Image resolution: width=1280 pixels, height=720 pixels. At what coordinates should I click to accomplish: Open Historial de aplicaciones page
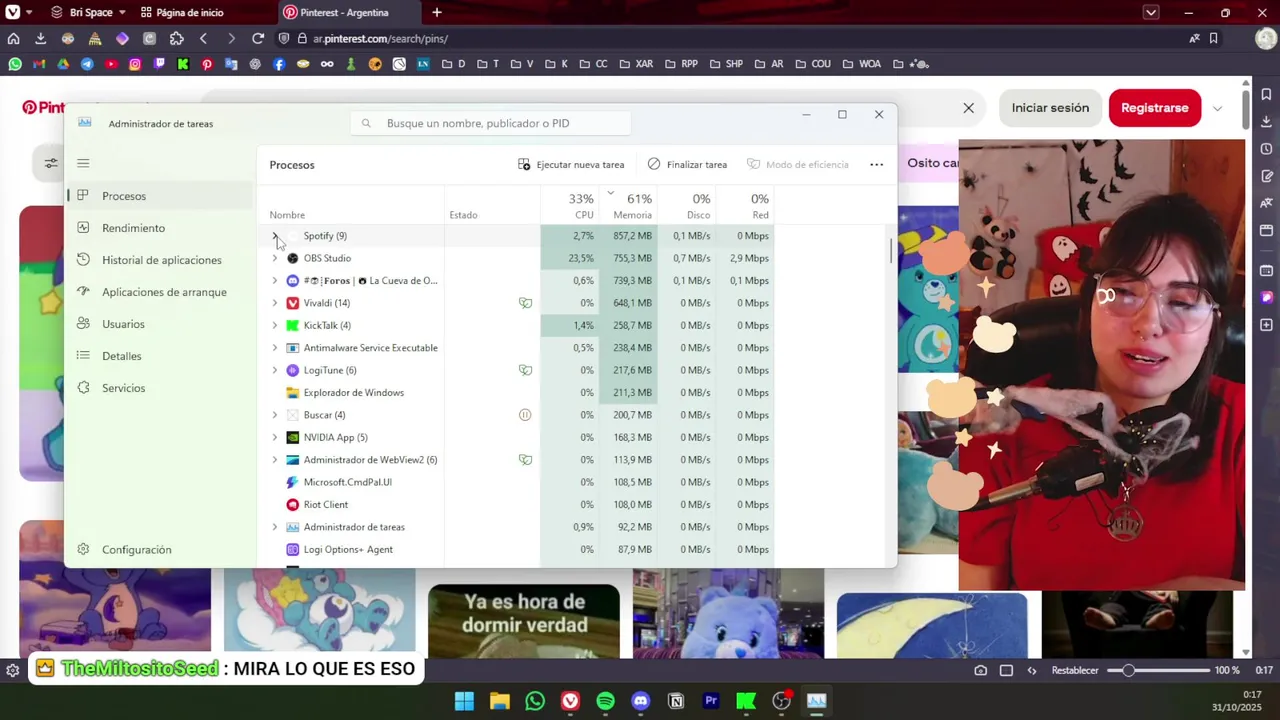(160, 260)
